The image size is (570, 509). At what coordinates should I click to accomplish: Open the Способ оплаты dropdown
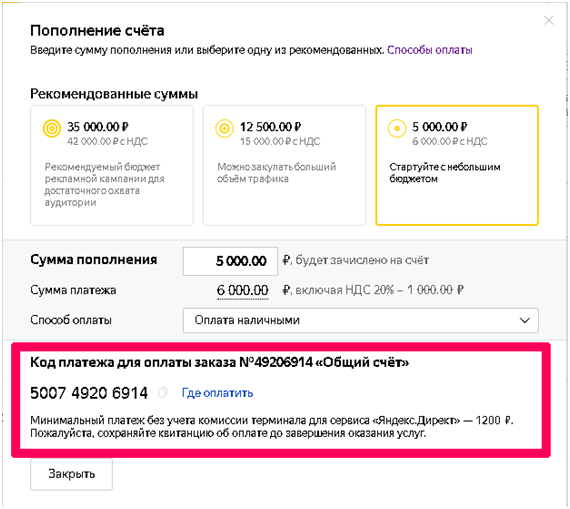pyautogui.click(x=361, y=320)
